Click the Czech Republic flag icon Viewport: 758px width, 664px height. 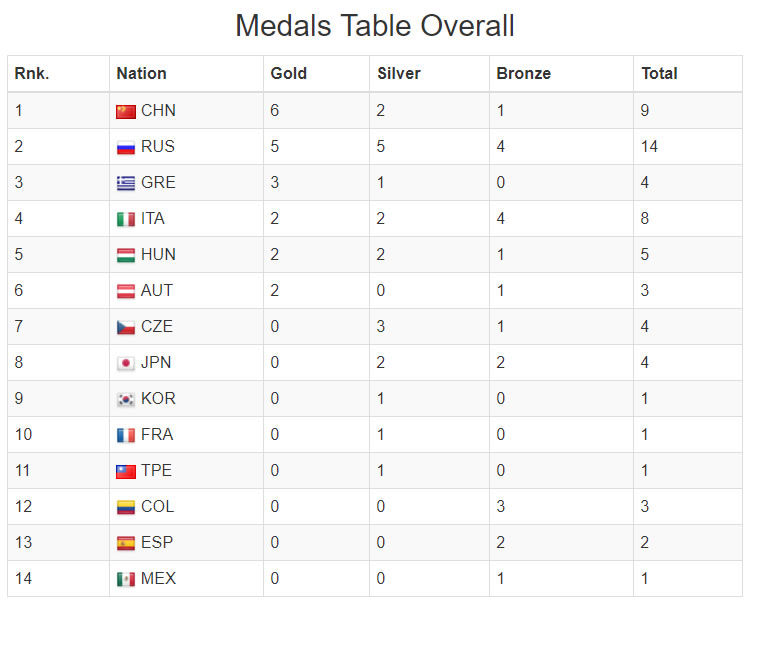[x=126, y=328]
